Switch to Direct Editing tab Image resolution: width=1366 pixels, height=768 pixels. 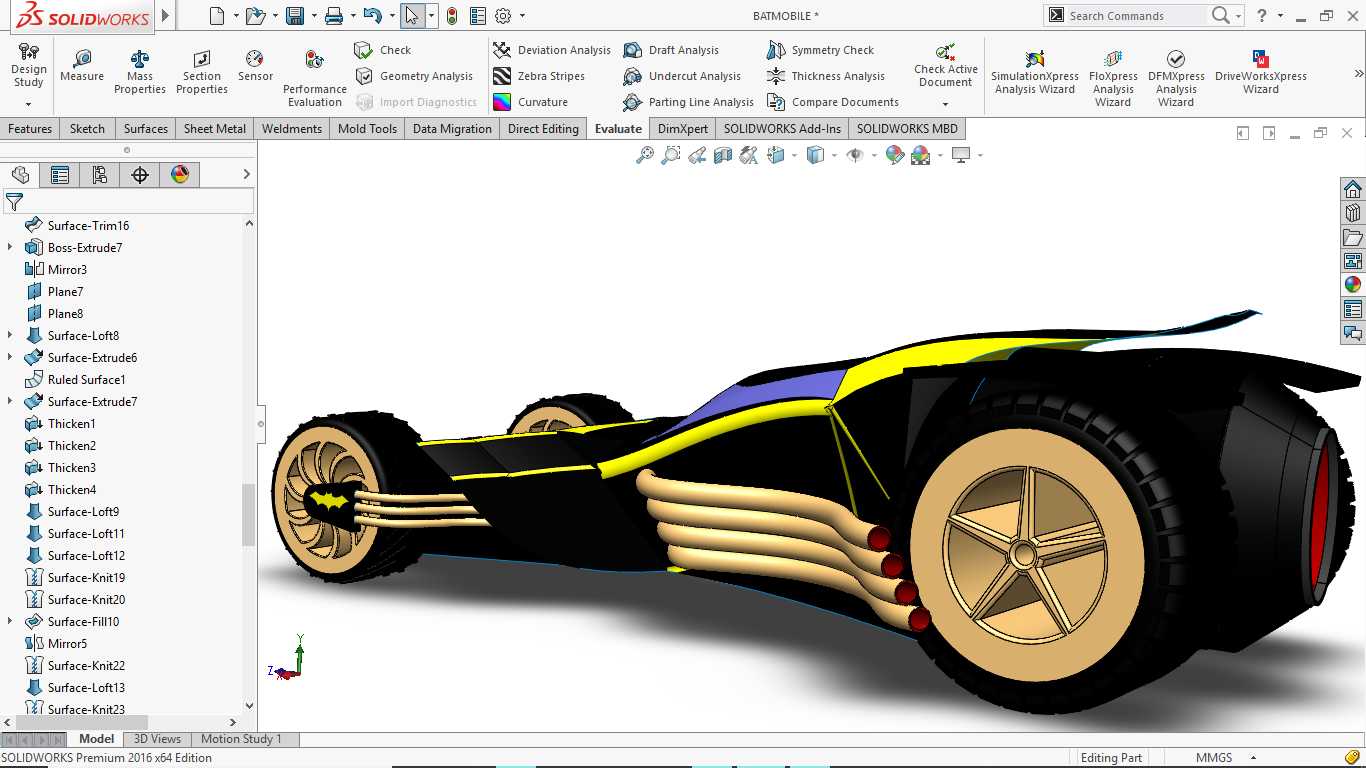[543, 129]
